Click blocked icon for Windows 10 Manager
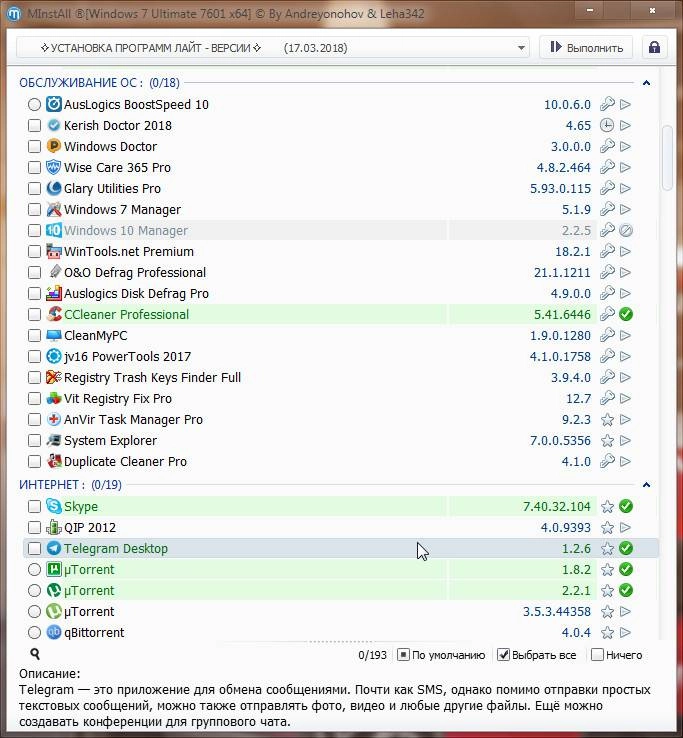This screenshot has height=738, width=683. click(626, 231)
